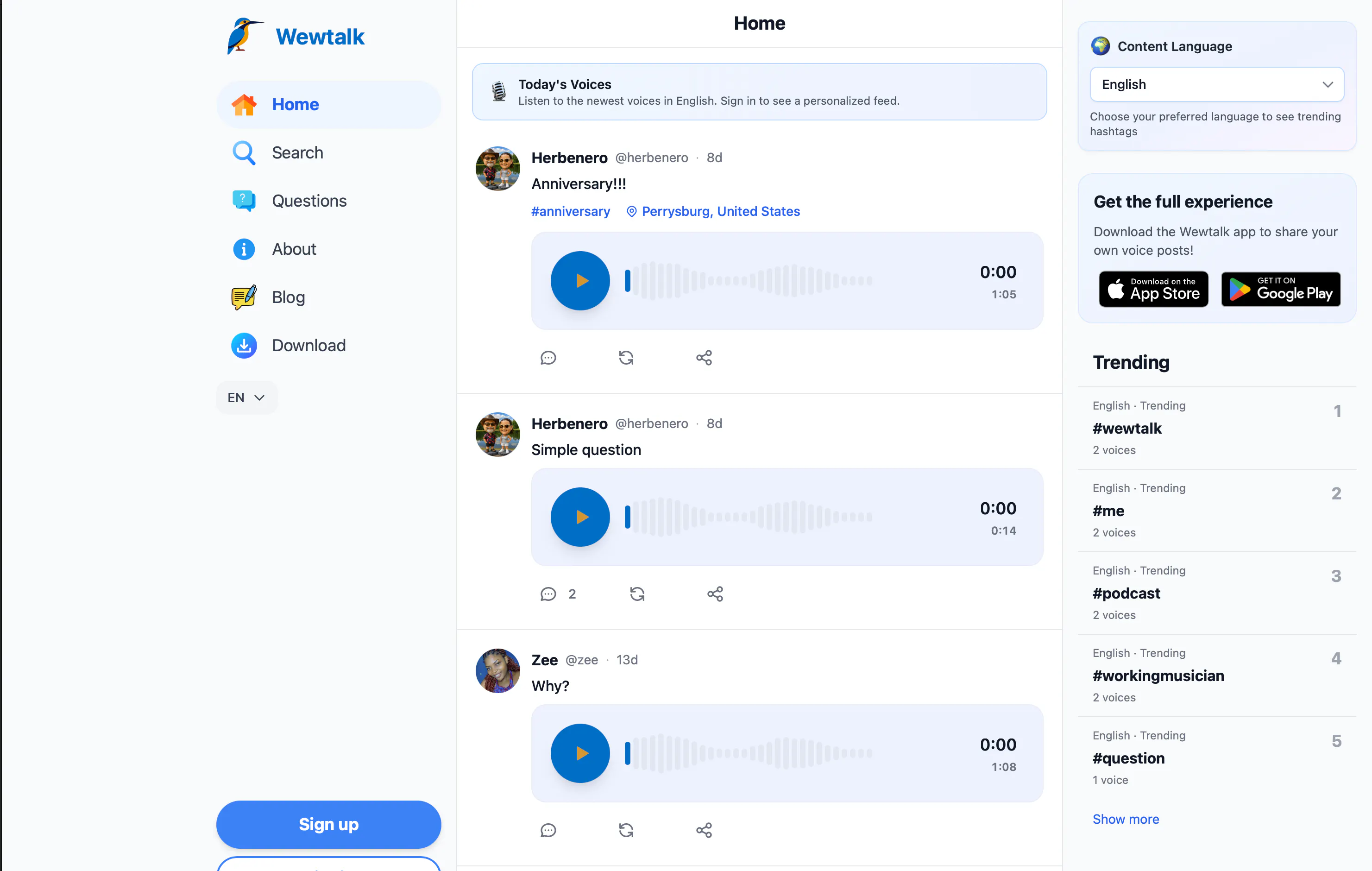This screenshot has height=871, width=1372.
Task: Seek in the Why? audio waveform
Action: tap(749, 754)
